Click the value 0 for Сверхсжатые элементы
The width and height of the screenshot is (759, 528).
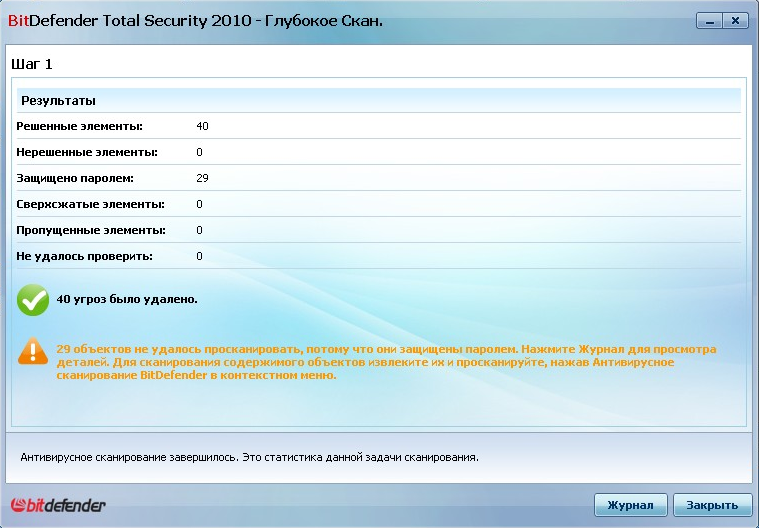[199, 204]
